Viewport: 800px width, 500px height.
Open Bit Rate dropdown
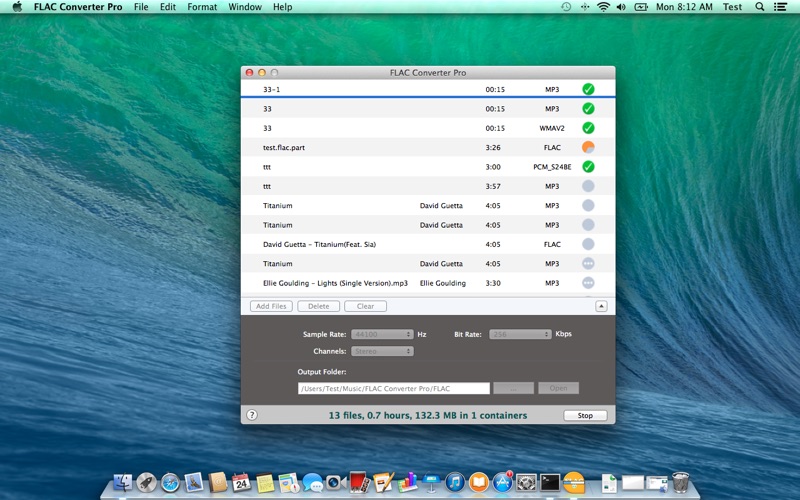[520, 334]
